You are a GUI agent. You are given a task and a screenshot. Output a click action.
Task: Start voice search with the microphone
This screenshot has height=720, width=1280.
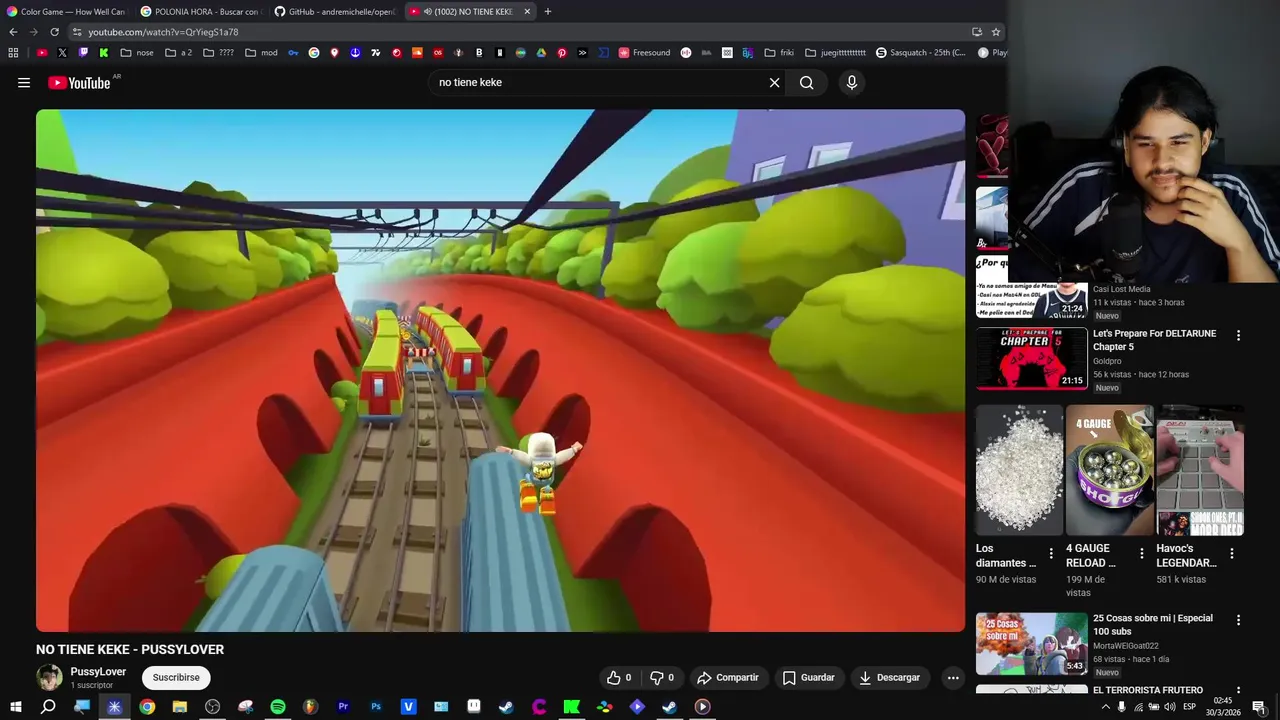[852, 83]
